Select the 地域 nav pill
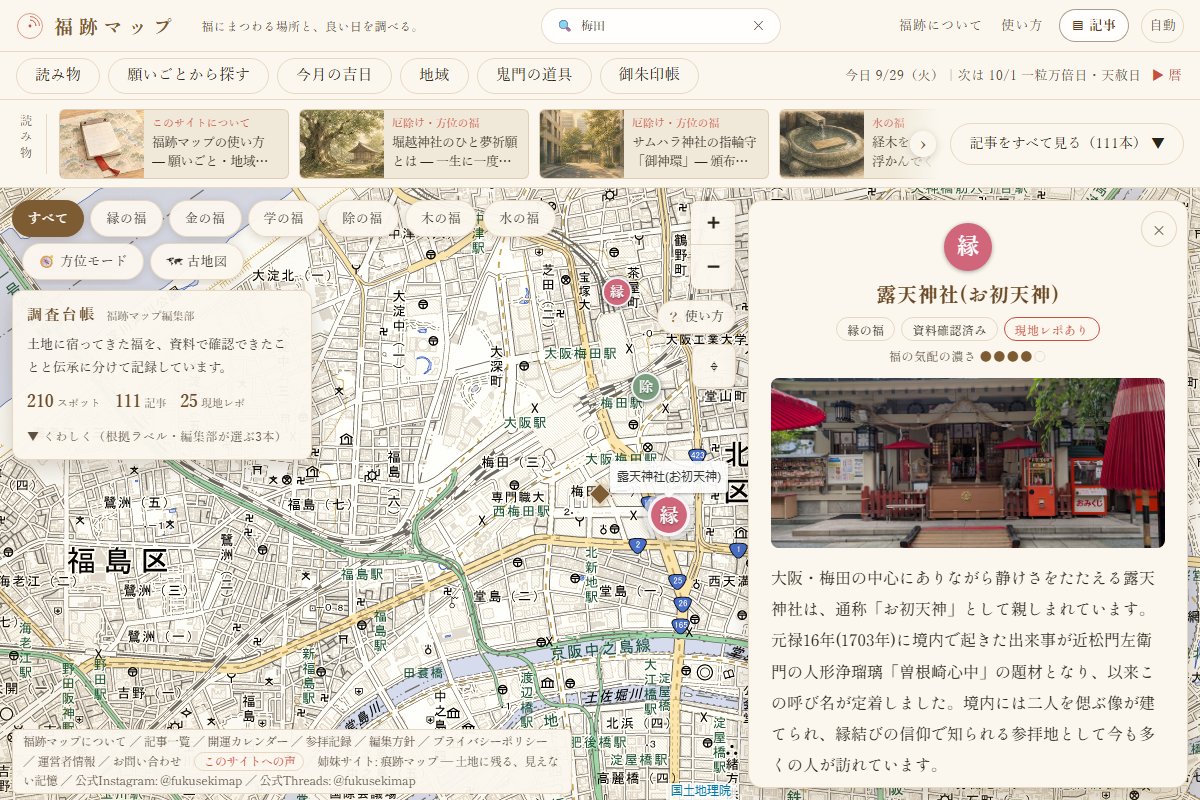 434,75
